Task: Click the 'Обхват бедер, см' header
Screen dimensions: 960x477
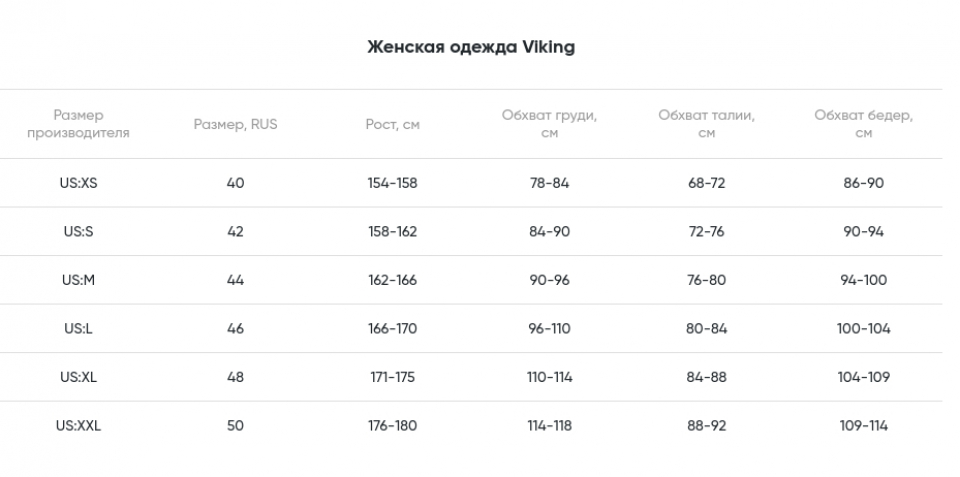Action: pos(863,124)
